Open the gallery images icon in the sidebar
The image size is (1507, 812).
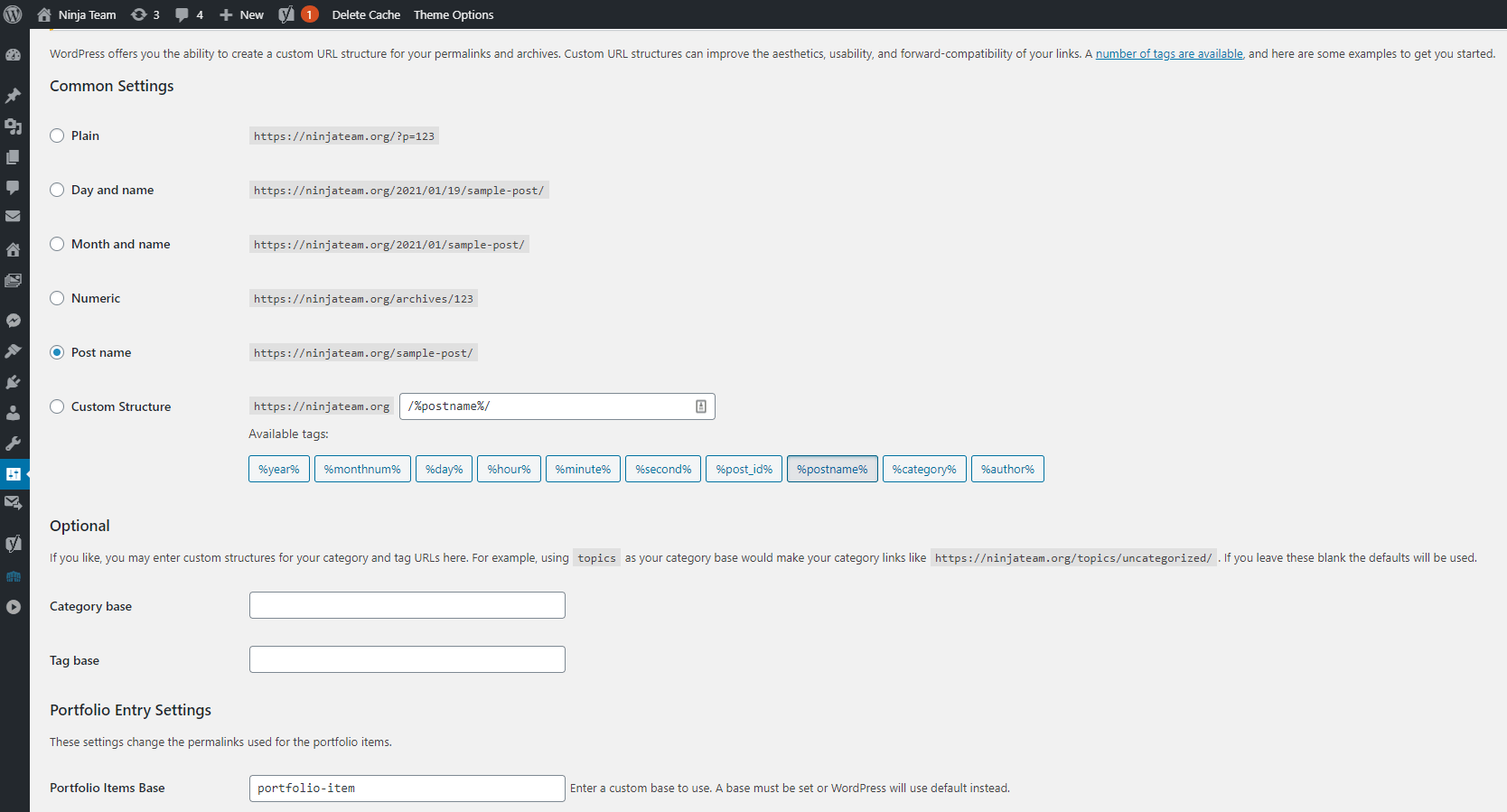[14, 280]
